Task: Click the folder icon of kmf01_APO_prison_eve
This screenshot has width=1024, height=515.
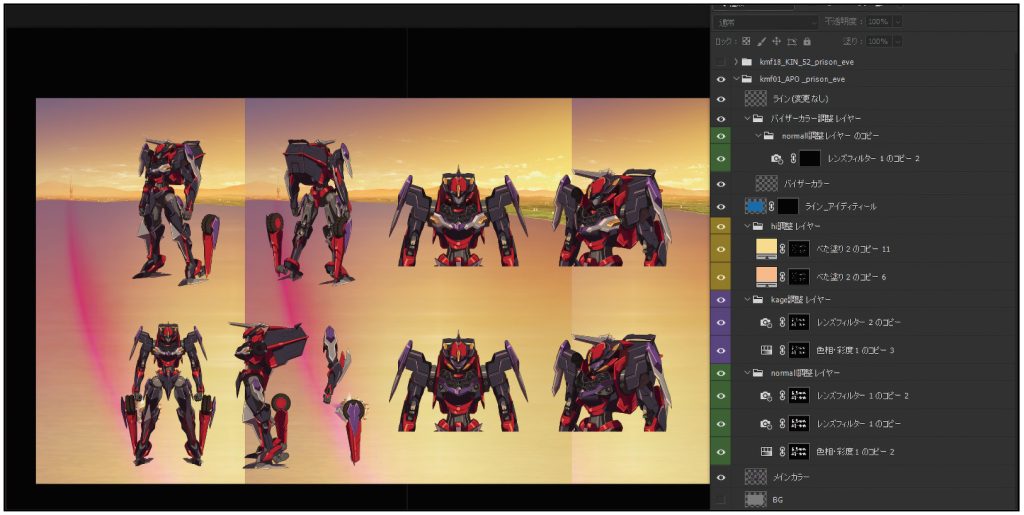Action: [747, 79]
